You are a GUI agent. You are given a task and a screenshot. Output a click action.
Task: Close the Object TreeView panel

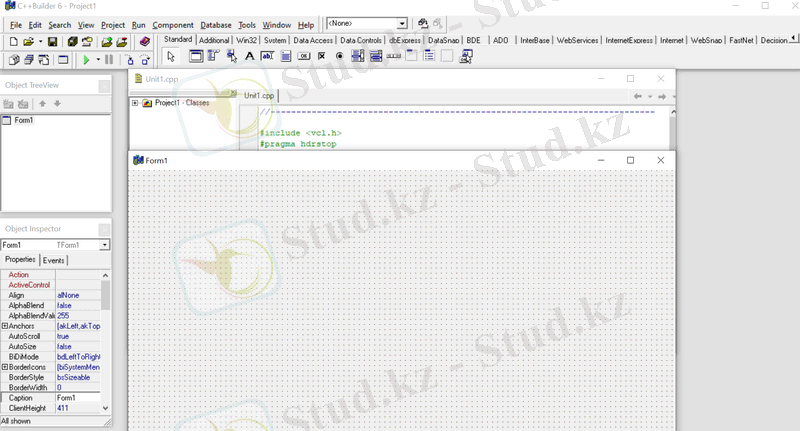coord(104,86)
